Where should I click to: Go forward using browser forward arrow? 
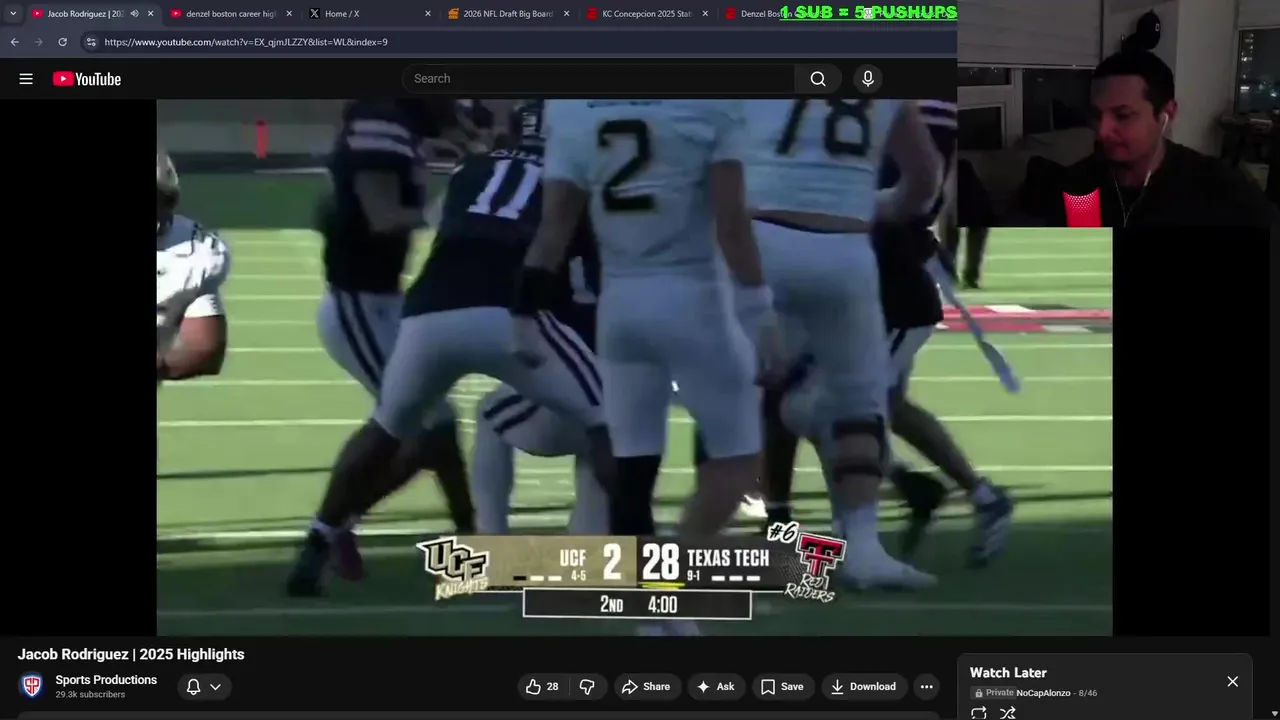[38, 42]
